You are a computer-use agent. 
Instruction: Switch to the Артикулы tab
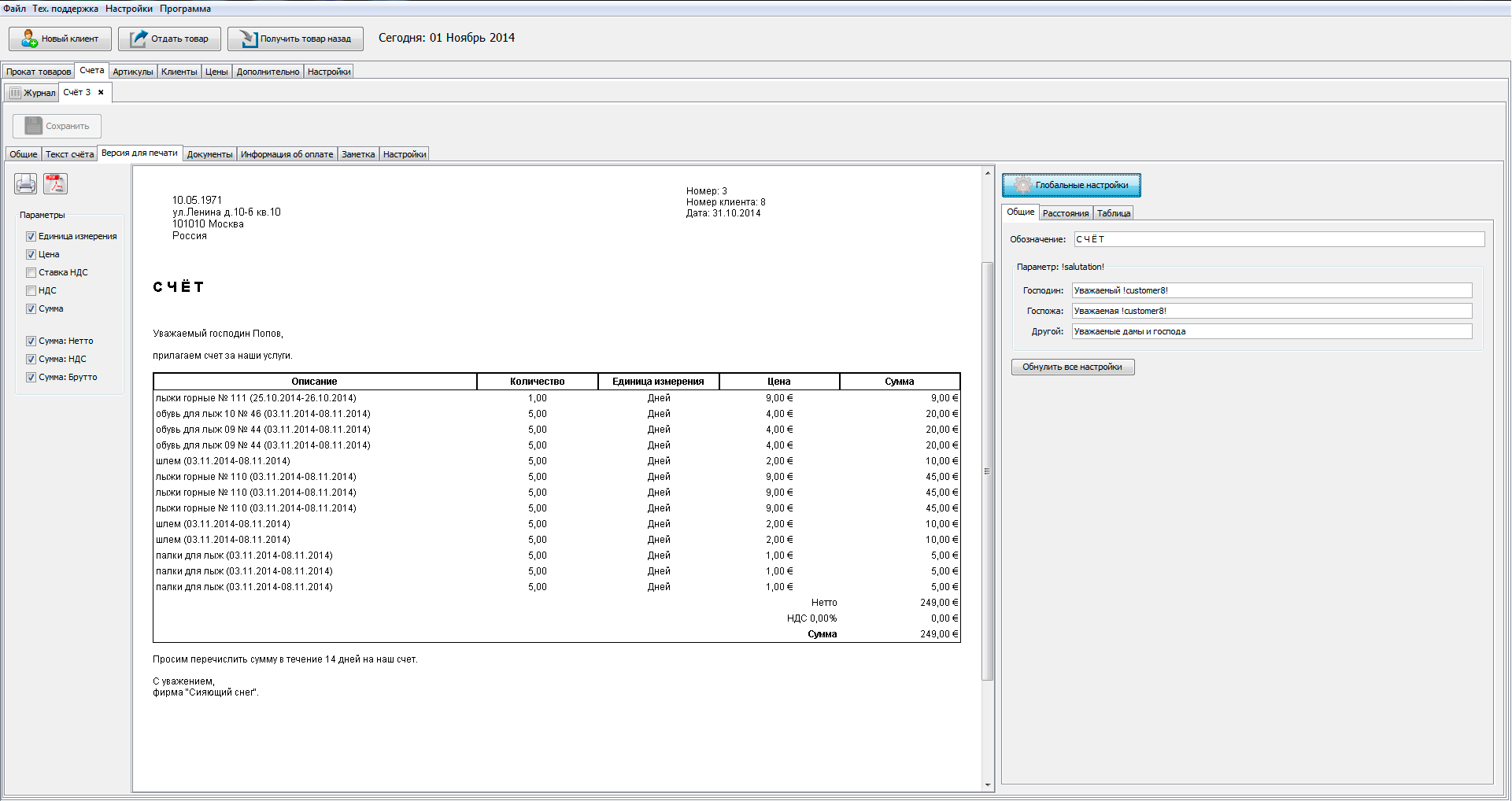[133, 72]
